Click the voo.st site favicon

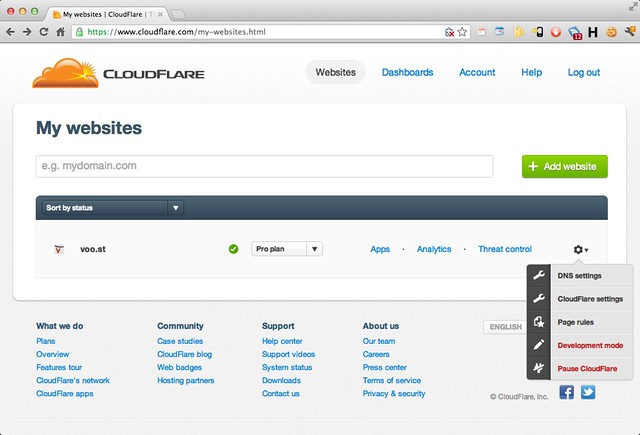click(59, 249)
